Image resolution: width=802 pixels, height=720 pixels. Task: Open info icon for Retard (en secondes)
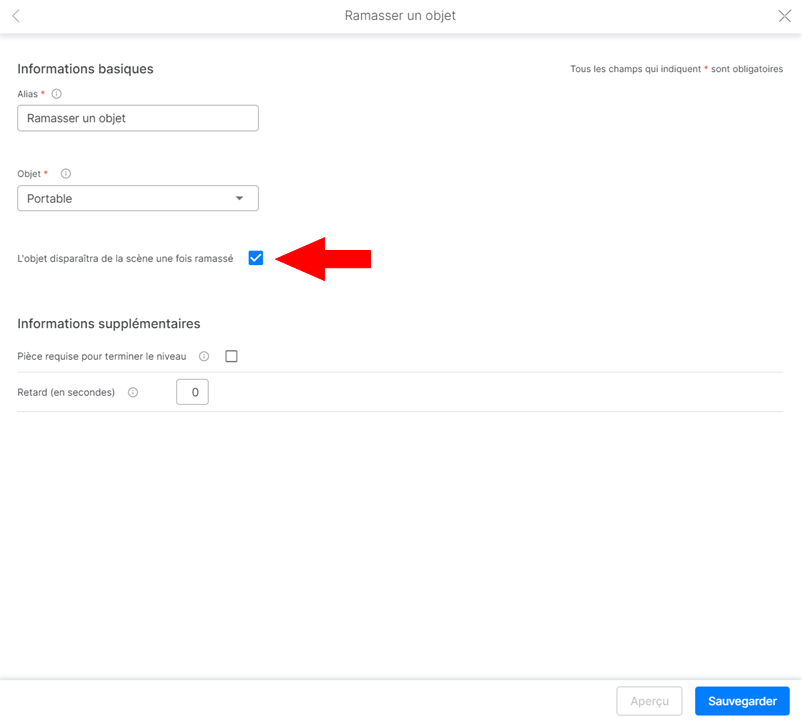[132, 392]
